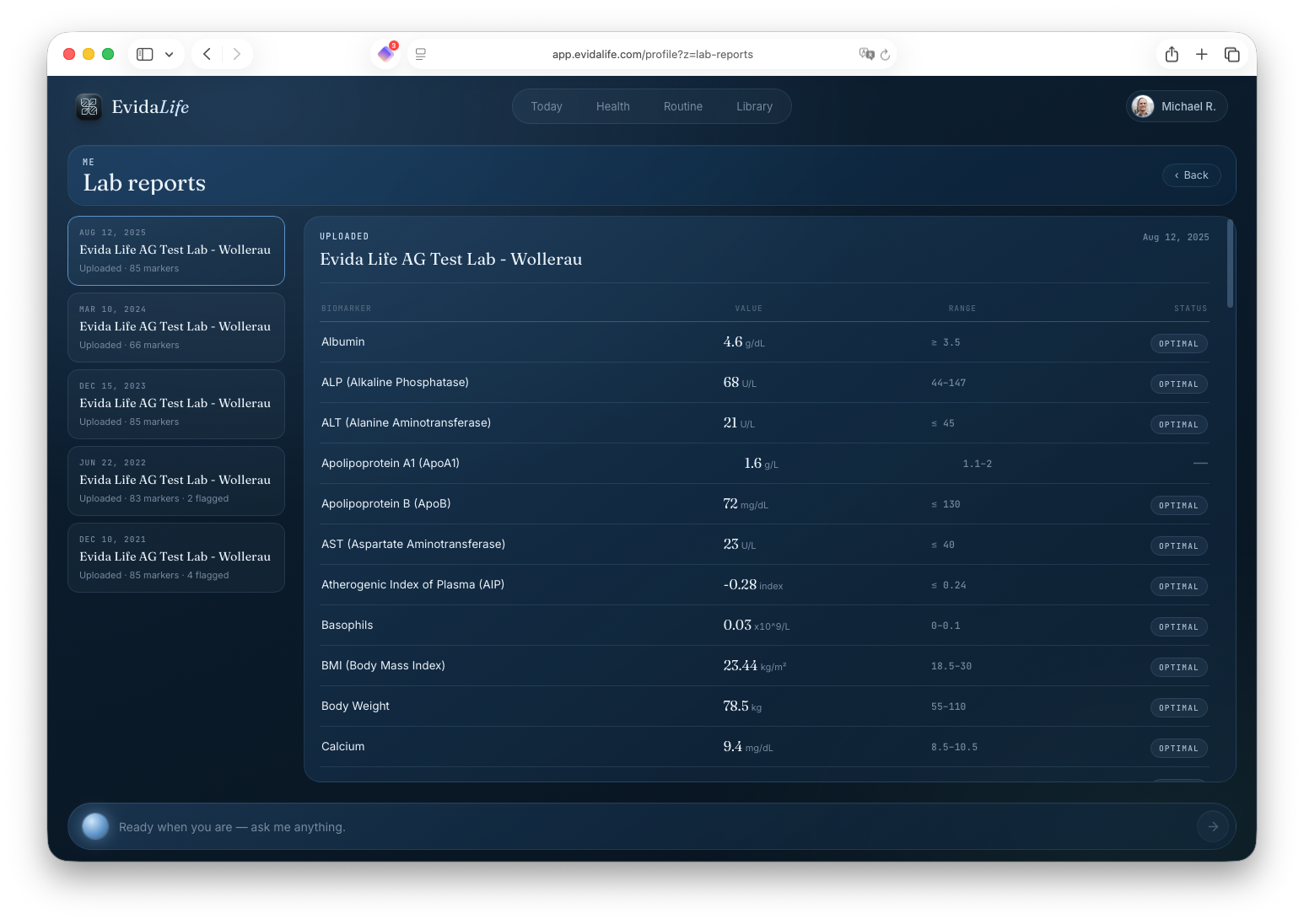Open a new tab with the plus icon
The height and width of the screenshot is (924, 1304).
point(1202,54)
